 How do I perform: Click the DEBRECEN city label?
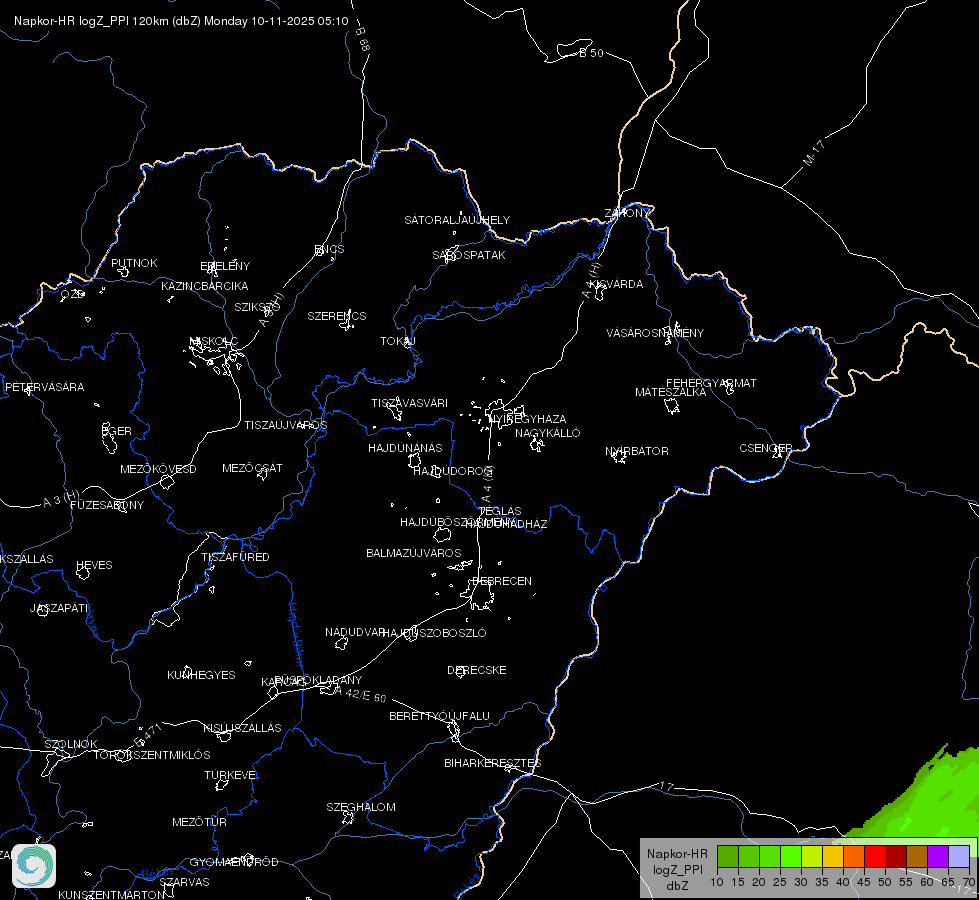coord(502,581)
